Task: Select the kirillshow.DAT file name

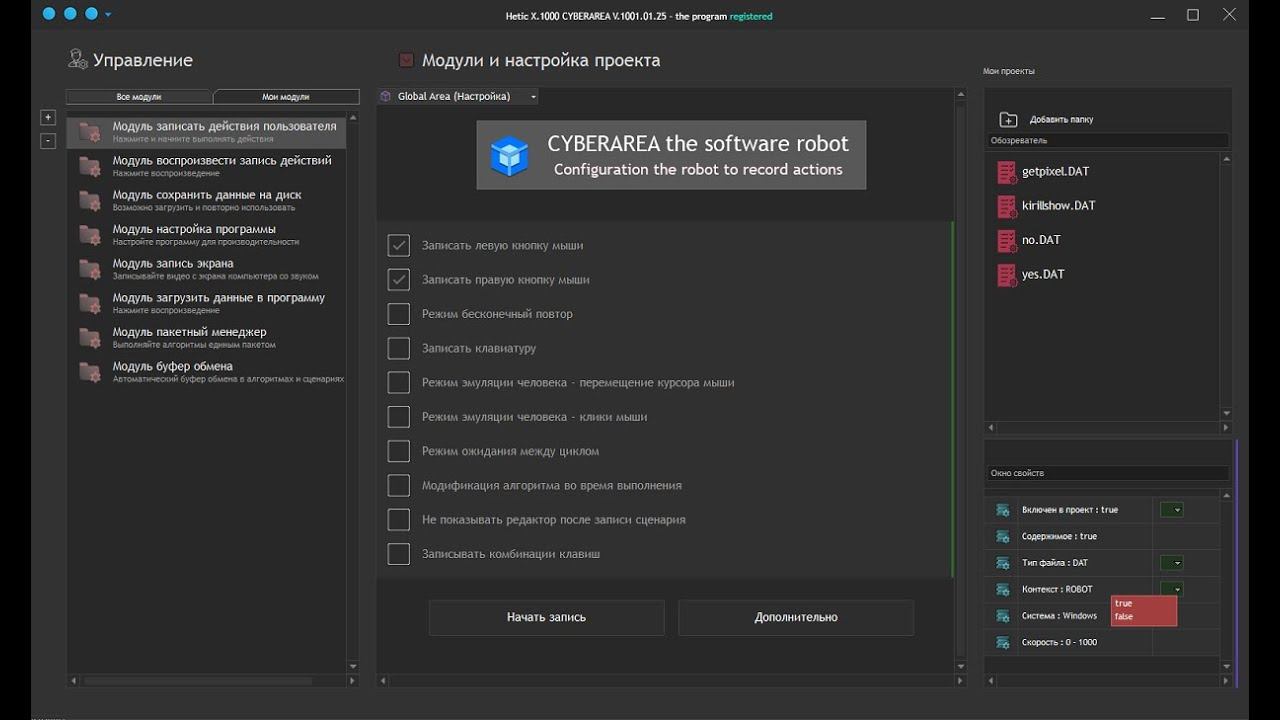Action: click(x=1058, y=206)
